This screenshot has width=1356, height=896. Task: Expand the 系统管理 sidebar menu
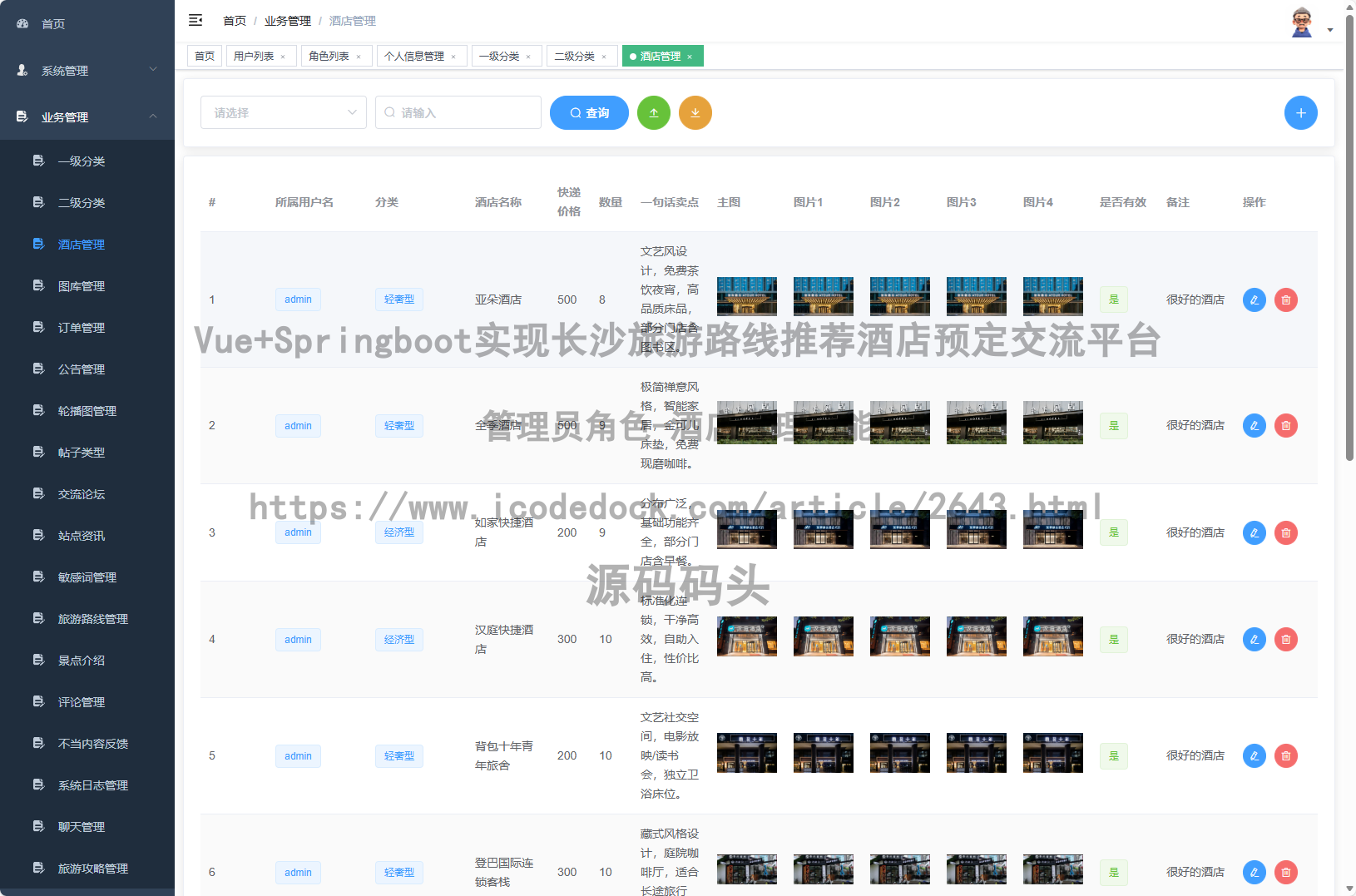coord(87,71)
